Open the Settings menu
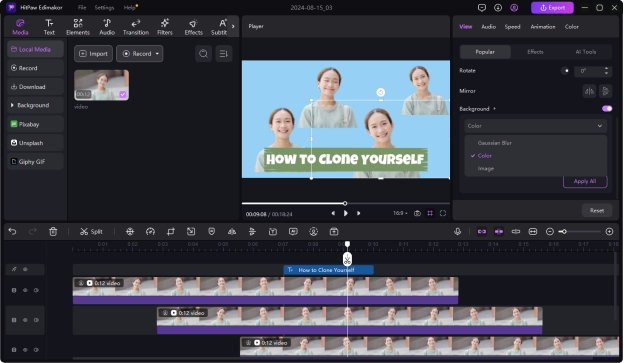 pos(104,8)
